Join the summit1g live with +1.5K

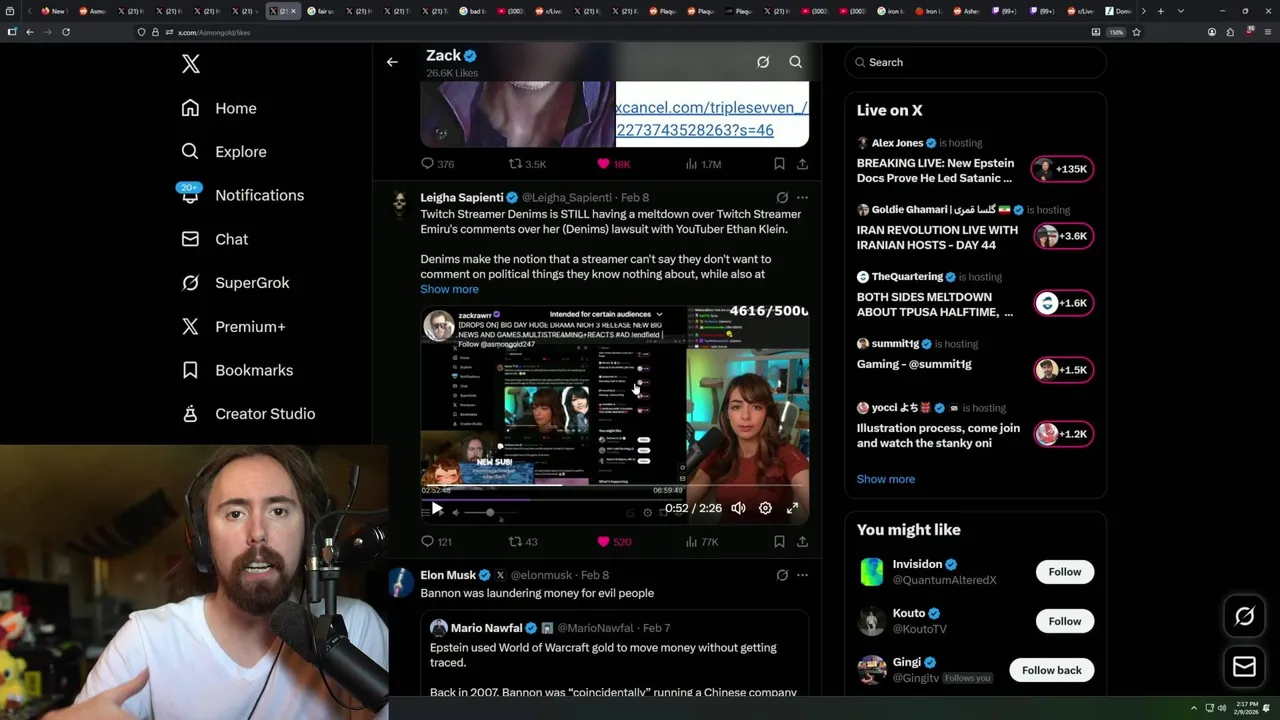click(1062, 370)
